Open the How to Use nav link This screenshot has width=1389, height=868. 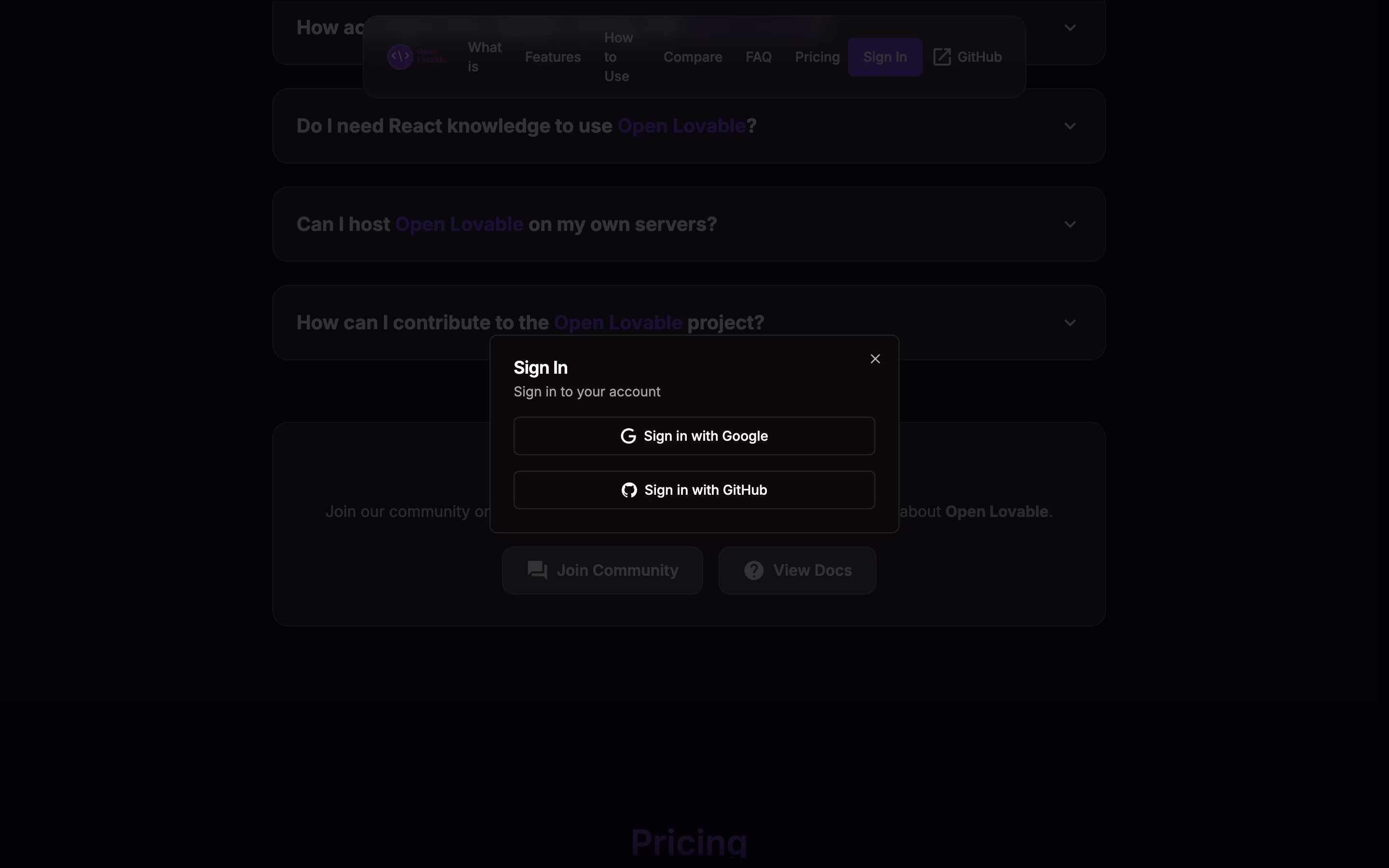tap(618, 57)
